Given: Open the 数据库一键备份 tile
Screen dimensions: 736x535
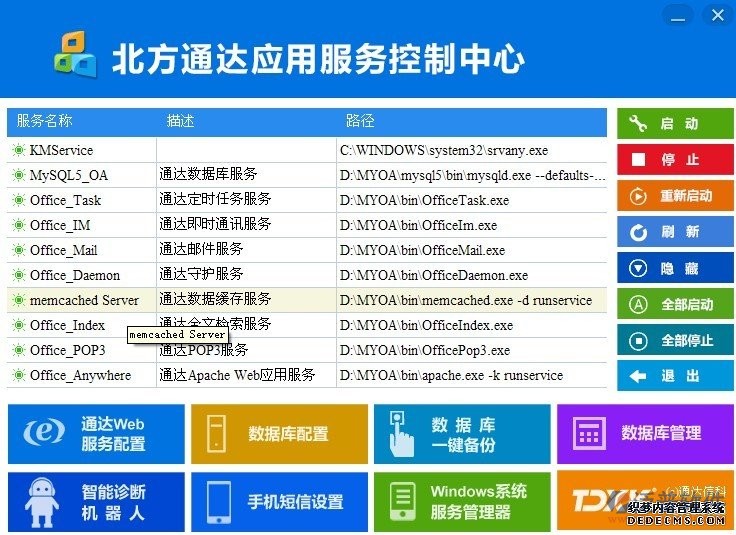Looking at the screenshot, I should coord(462,434).
